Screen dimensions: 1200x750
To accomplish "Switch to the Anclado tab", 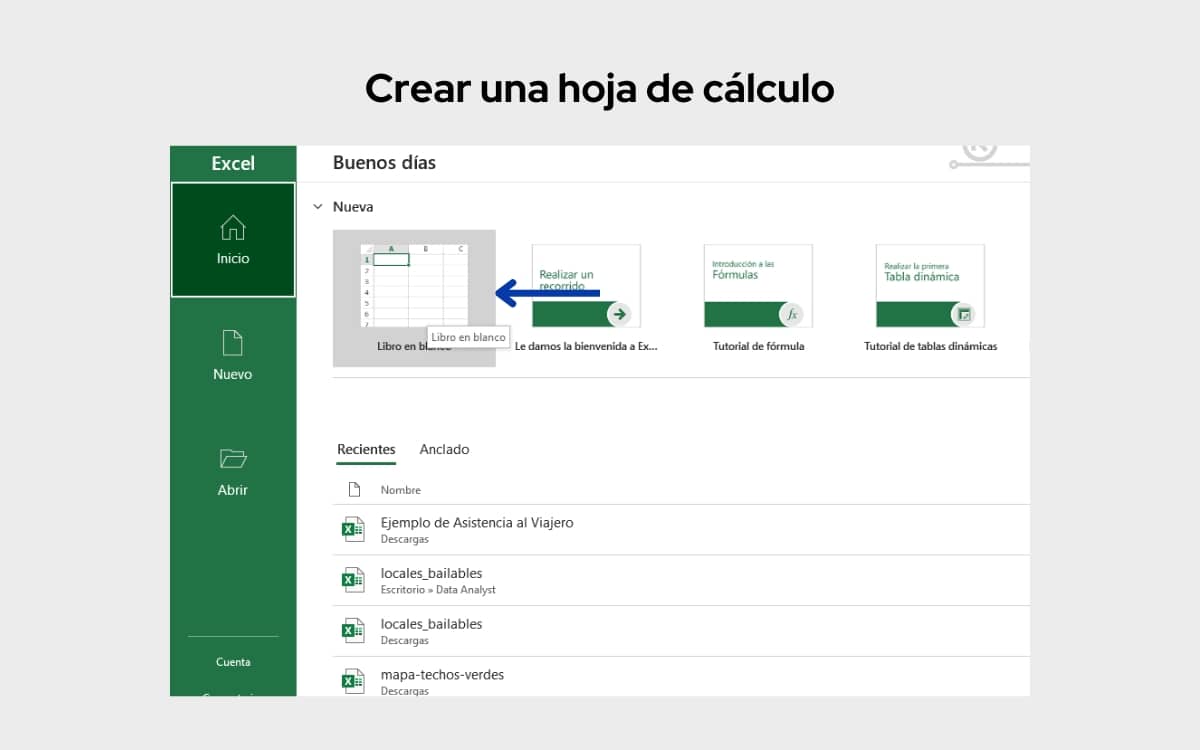I will point(444,449).
